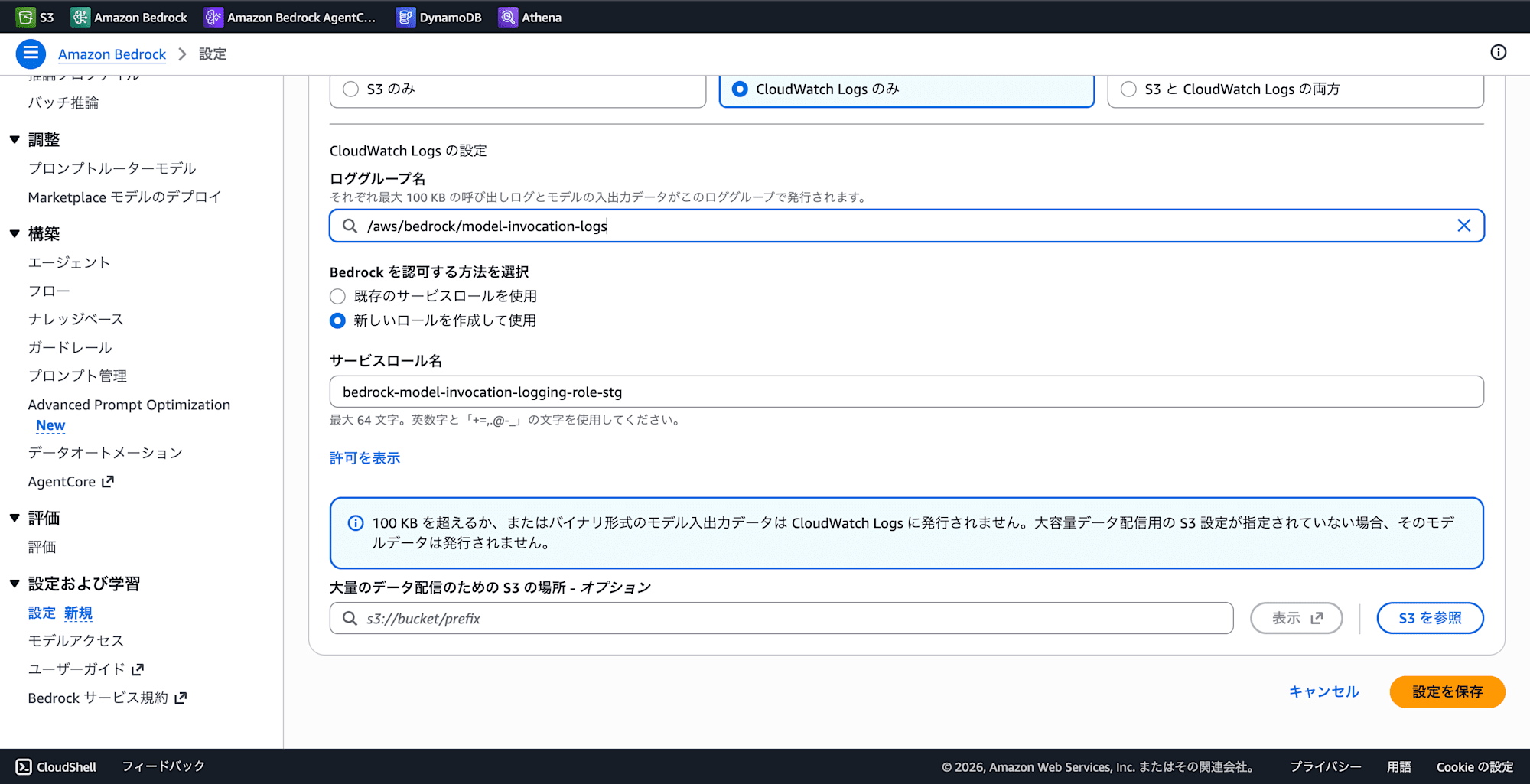Image resolution: width=1530 pixels, height=784 pixels.
Task: Click the キャンセル button
Action: 1323,691
